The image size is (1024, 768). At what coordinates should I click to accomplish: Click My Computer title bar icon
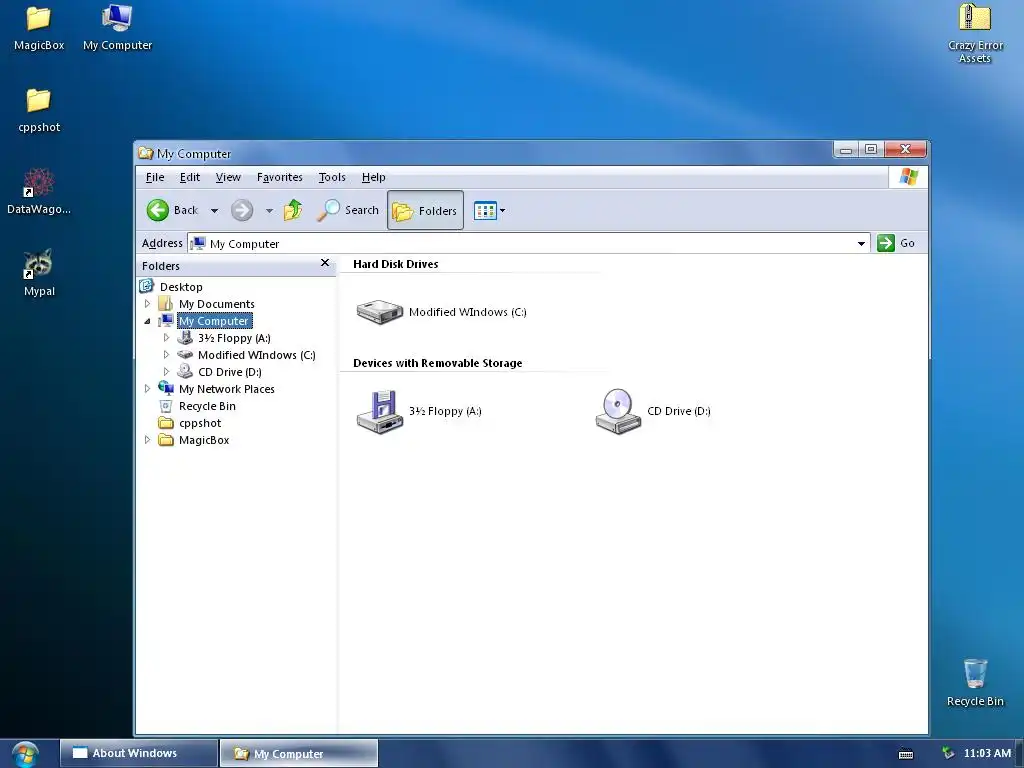click(146, 153)
